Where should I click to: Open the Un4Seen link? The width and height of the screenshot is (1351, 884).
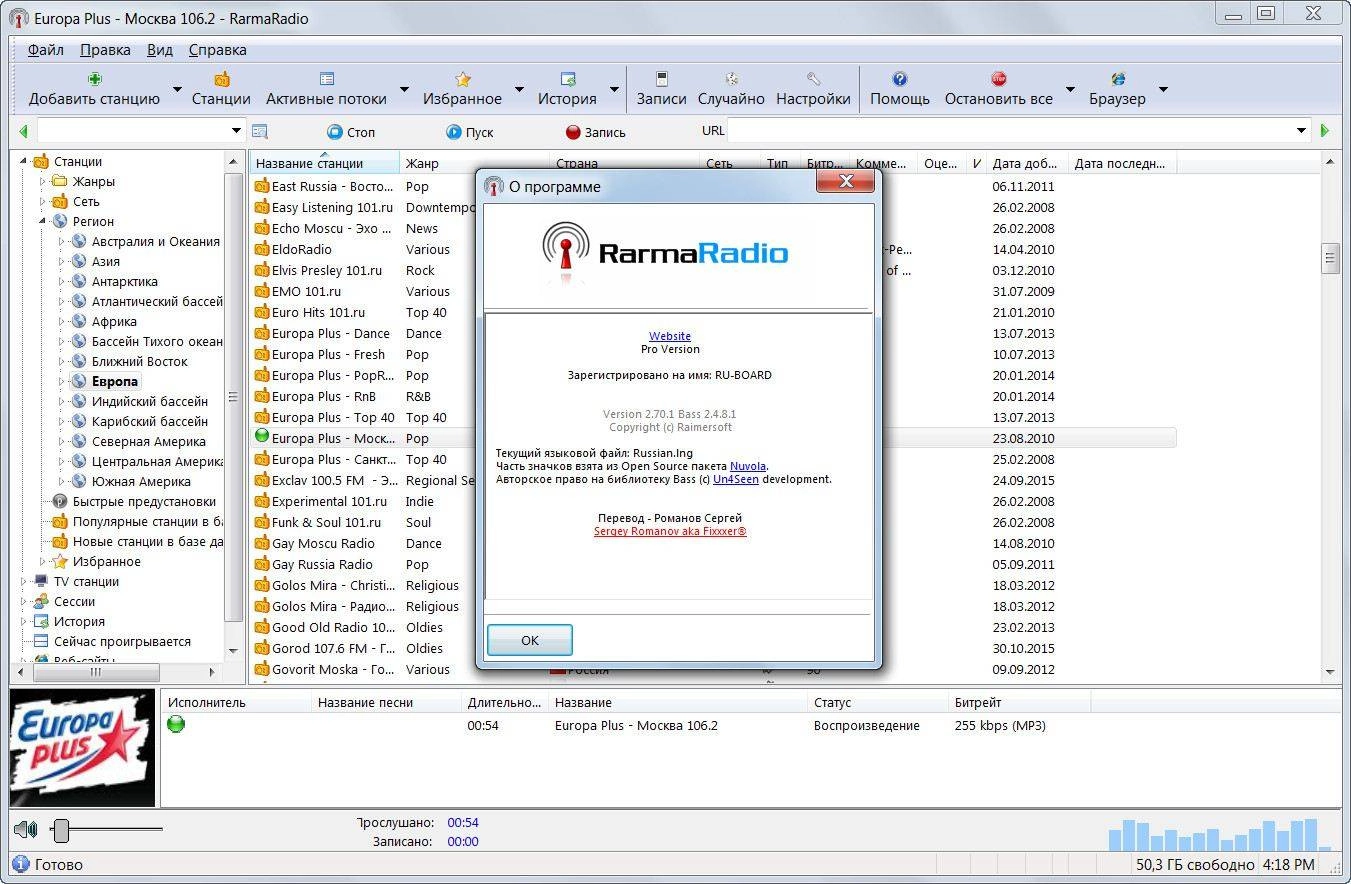736,479
